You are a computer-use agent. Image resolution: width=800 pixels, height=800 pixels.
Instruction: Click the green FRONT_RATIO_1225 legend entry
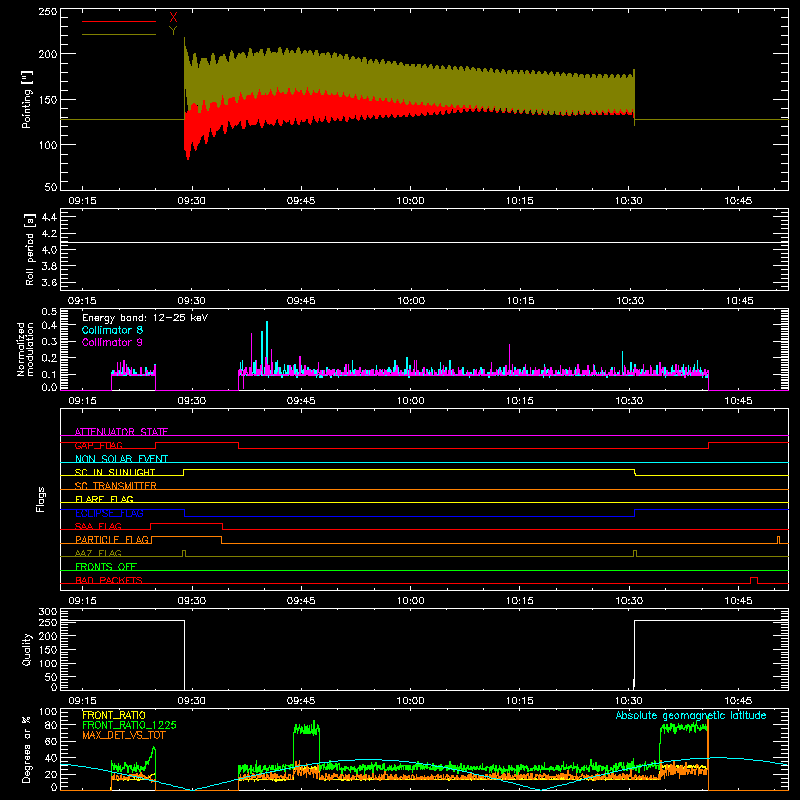130,725
